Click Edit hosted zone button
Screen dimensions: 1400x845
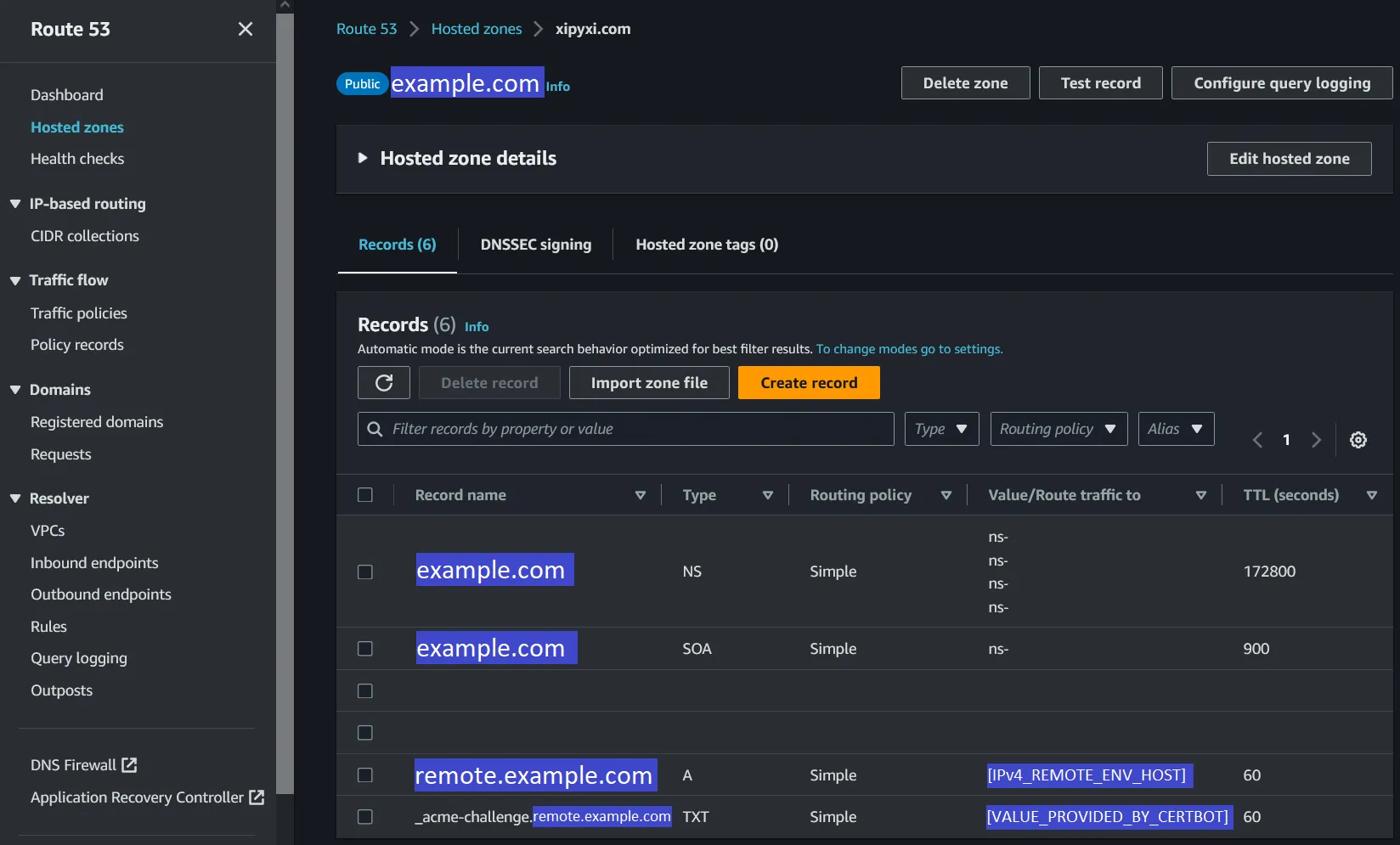[1290, 159]
